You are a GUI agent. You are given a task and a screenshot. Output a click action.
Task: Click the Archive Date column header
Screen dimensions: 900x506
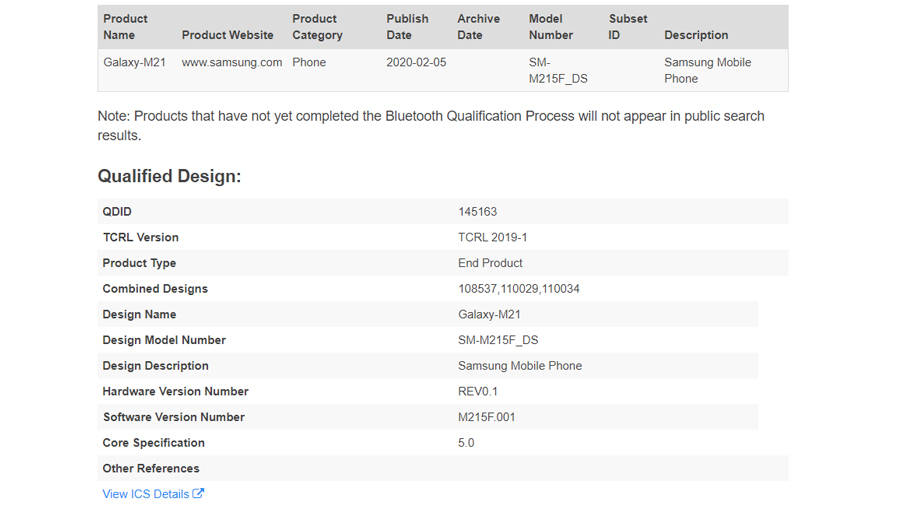pyautogui.click(x=478, y=27)
